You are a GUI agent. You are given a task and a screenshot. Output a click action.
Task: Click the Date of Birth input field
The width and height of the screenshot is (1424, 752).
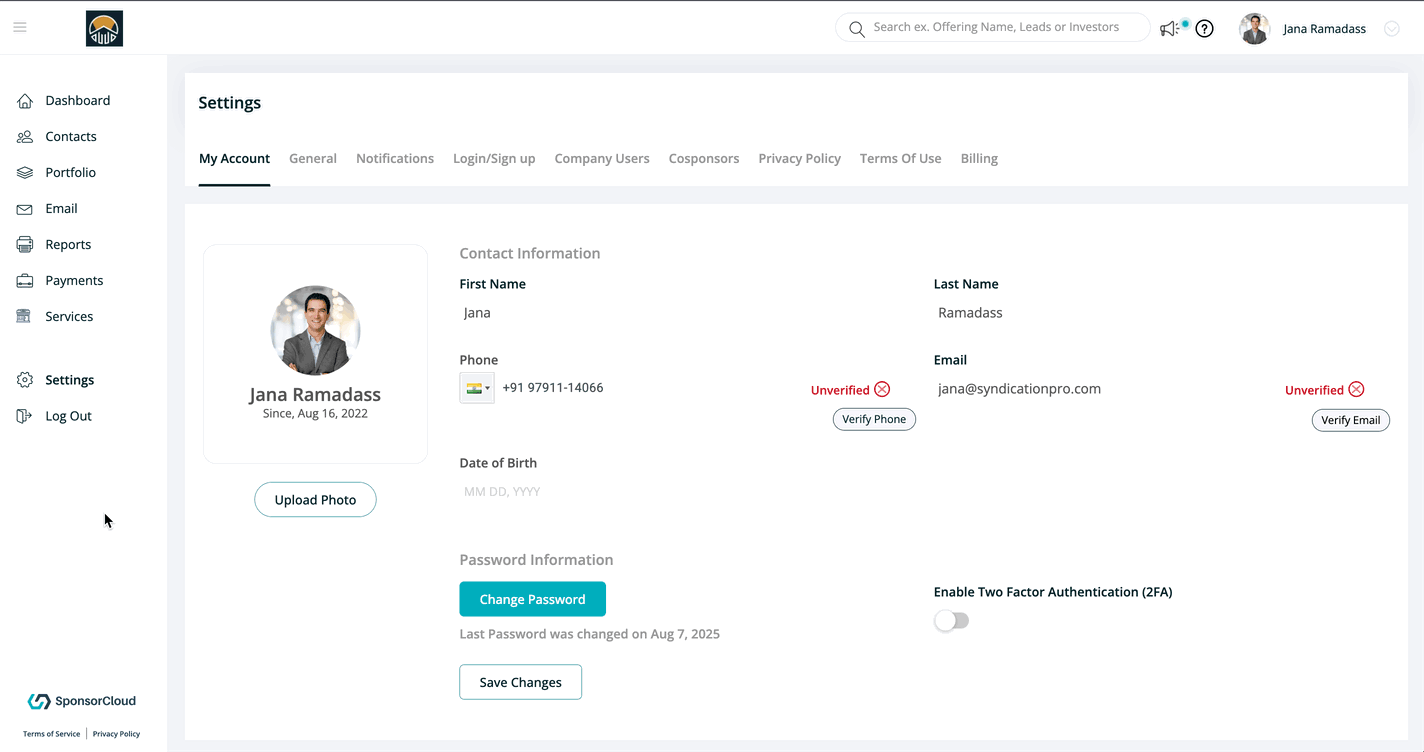coord(540,491)
